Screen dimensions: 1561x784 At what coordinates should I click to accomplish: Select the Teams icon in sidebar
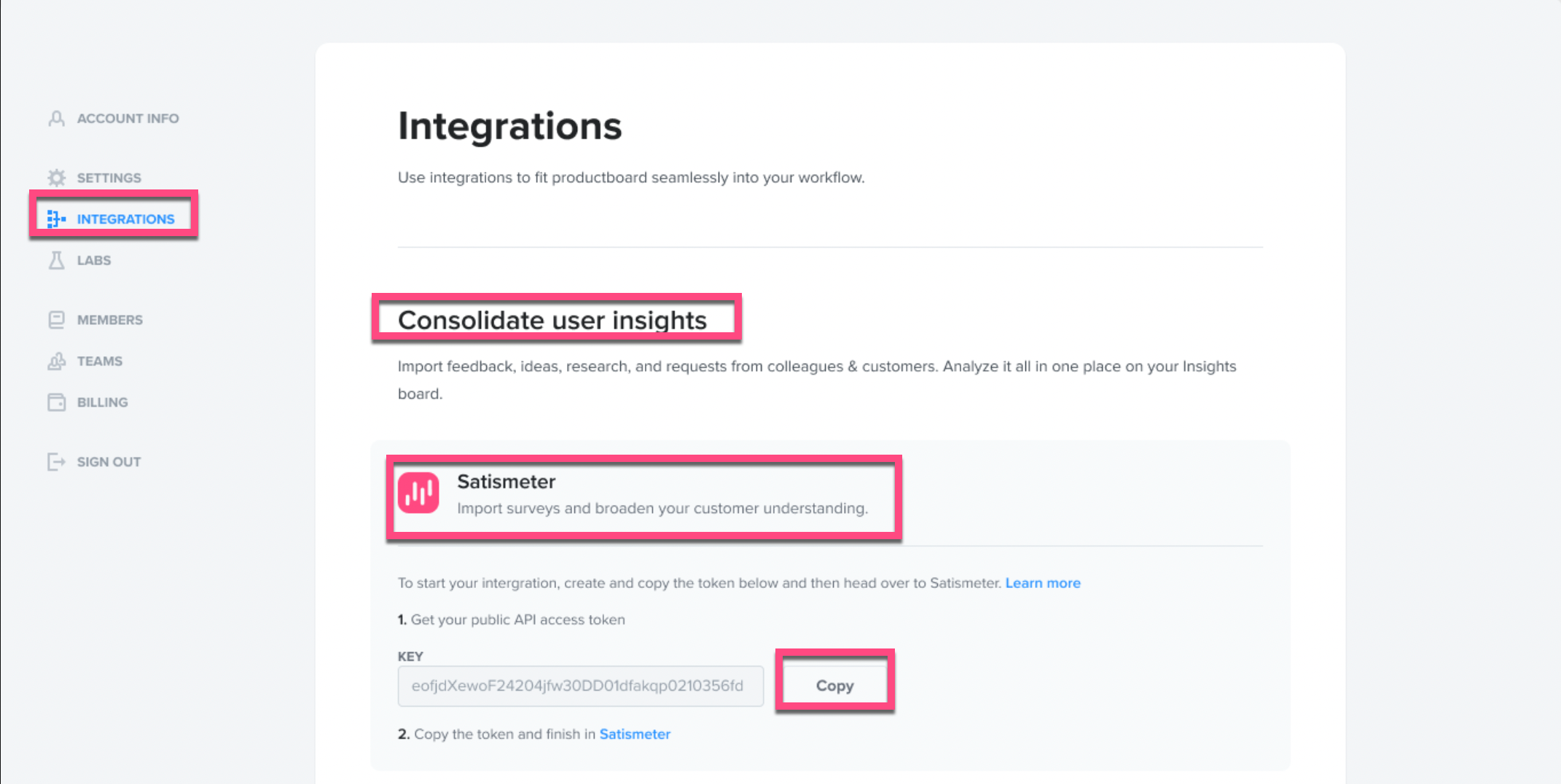[56, 361]
